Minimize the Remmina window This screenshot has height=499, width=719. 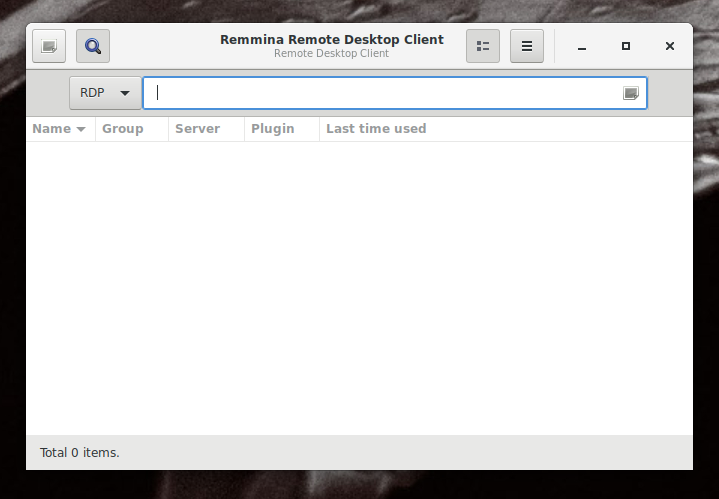[582, 46]
